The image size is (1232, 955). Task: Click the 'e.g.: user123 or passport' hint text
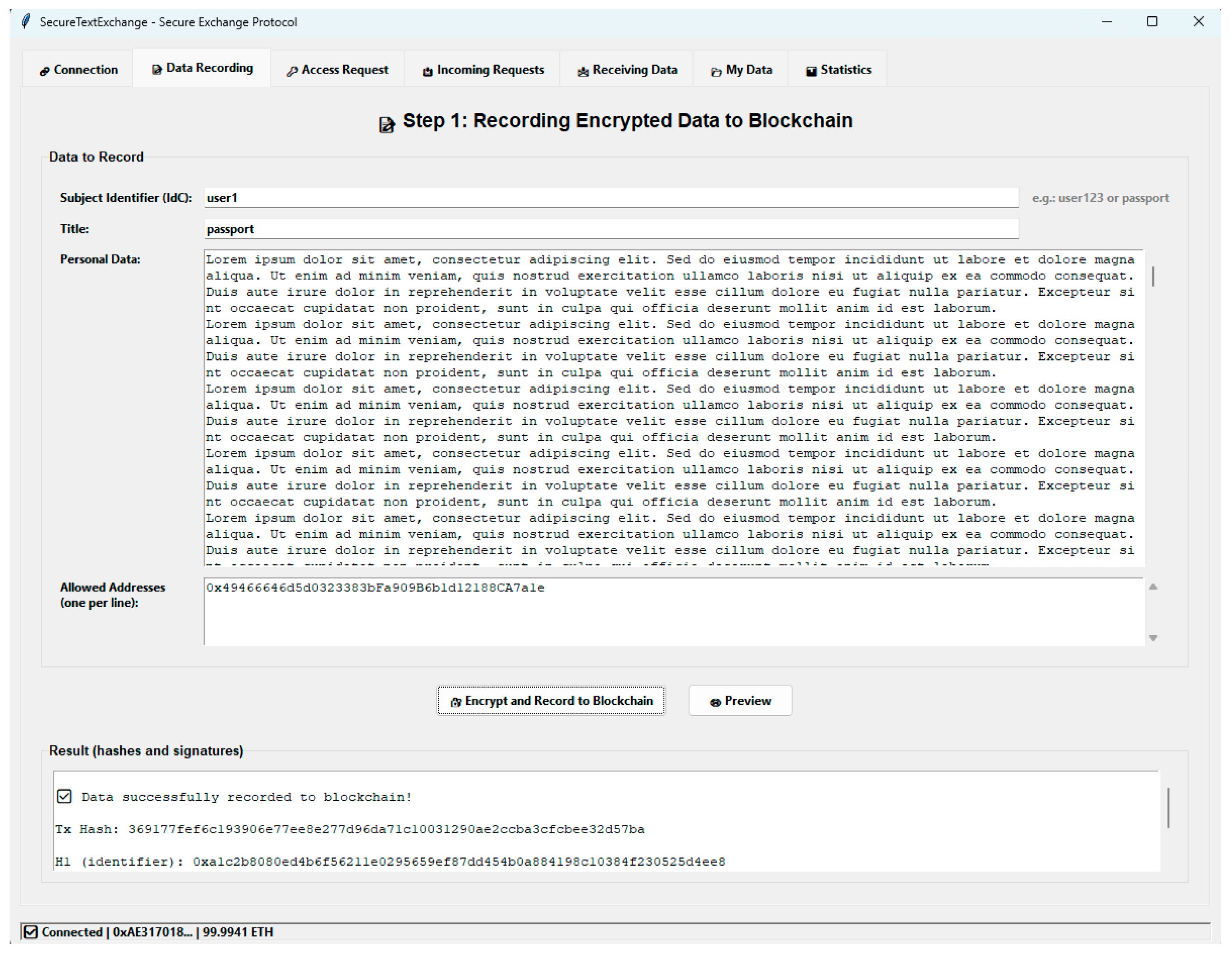pyautogui.click(x=1100, y=198)
